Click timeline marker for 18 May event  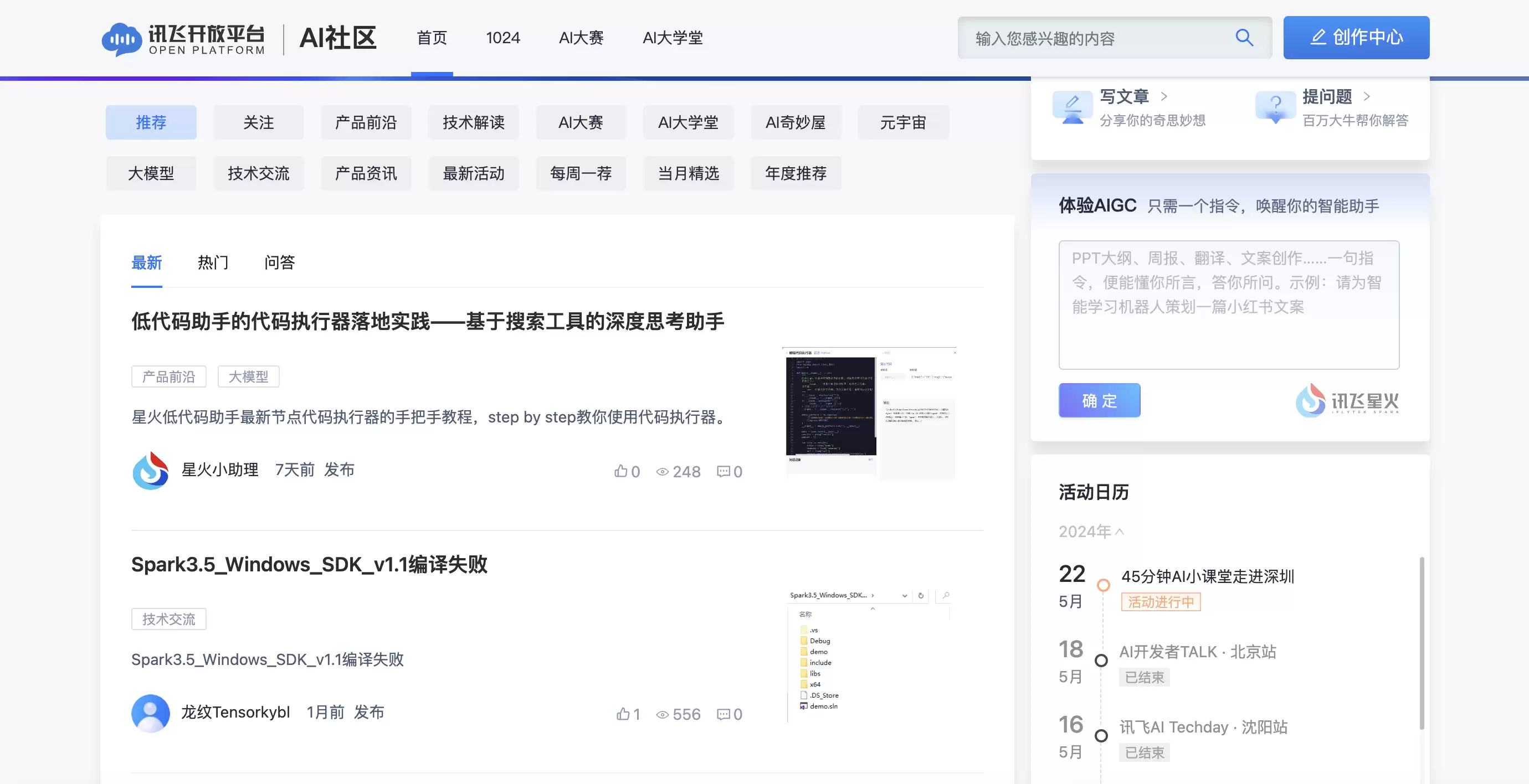(1101, 660)
